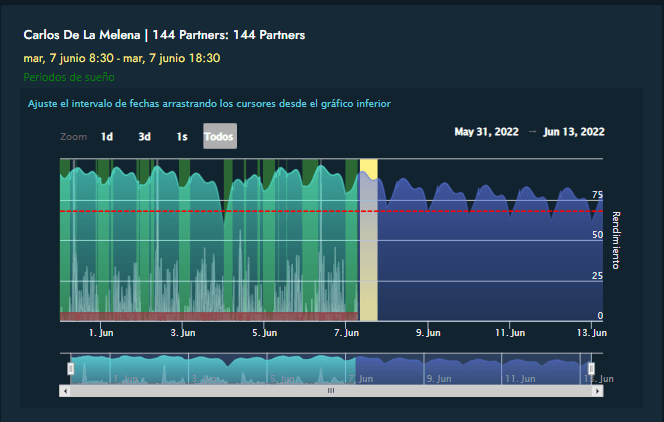Click the horizontal scrollbar thumb grip

pyautogui.click(x=331, y=391)
